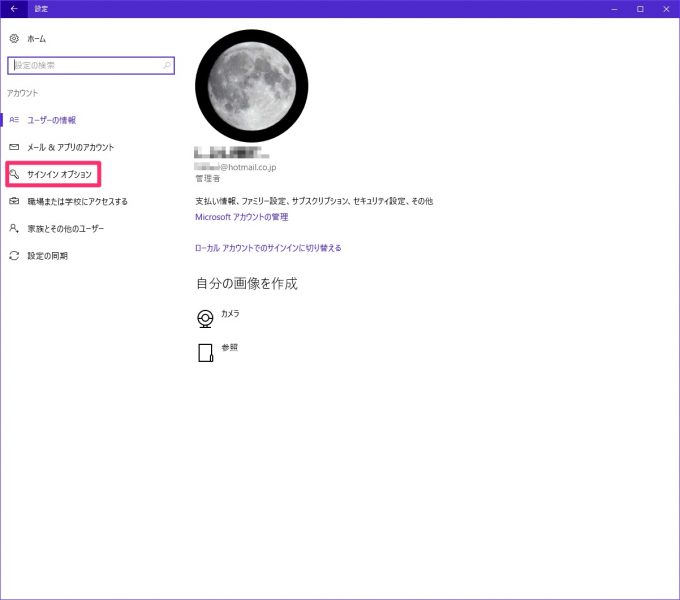The image size is (680, 600).
Task: Click the ホーム label
Action: click(x=36, y=39)
